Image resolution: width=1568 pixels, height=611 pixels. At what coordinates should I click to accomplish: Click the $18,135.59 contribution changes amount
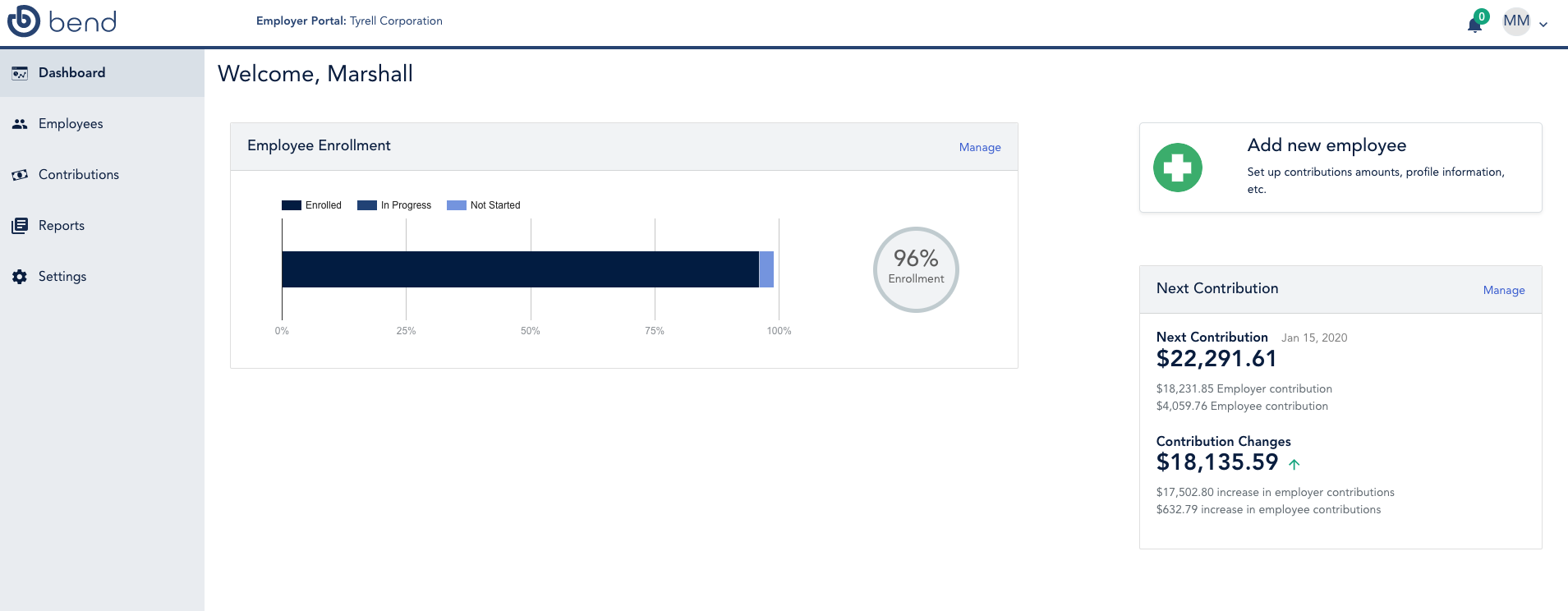[x=1217, y=462]
